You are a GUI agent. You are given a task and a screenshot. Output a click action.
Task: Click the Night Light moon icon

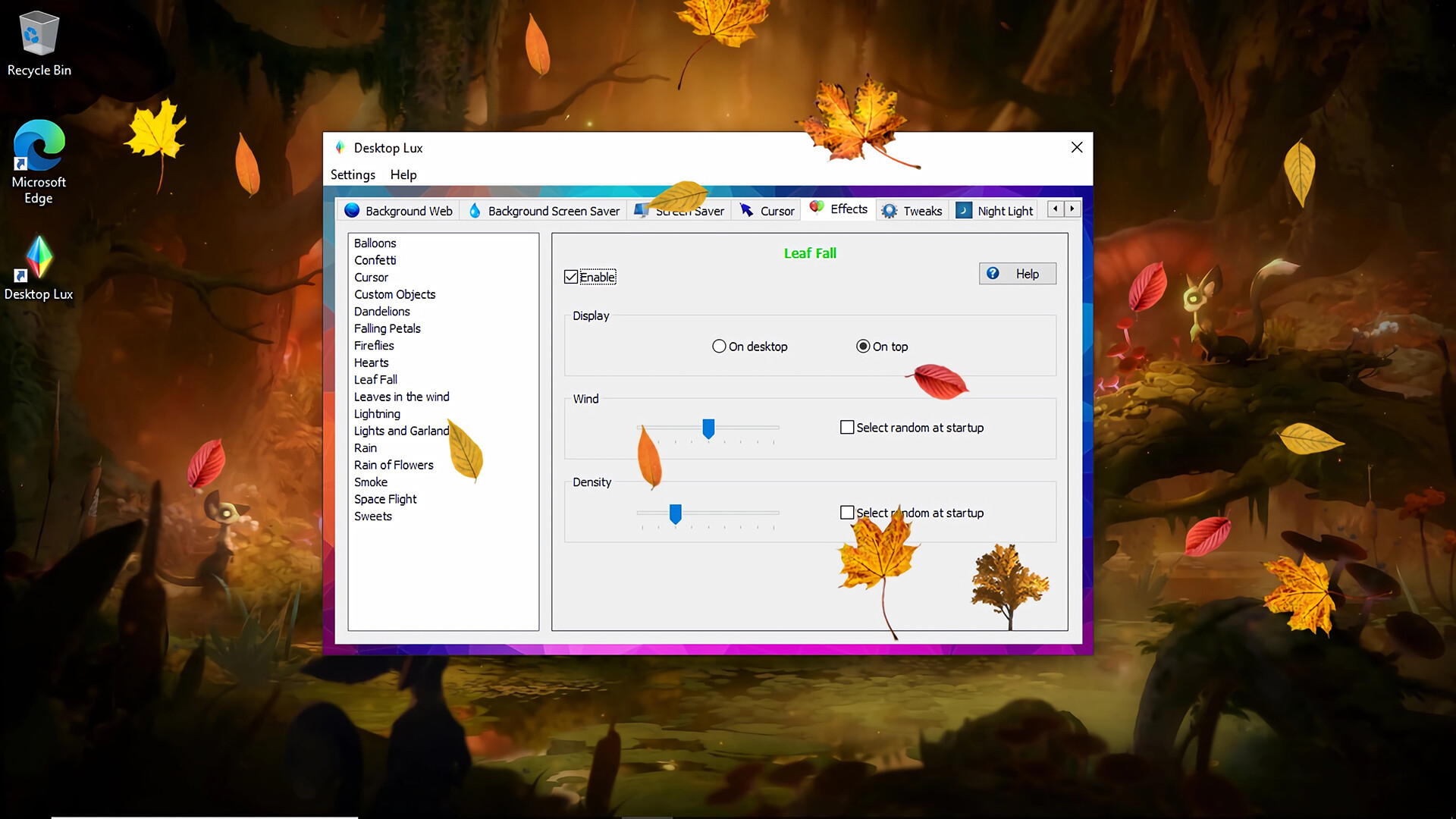click(x=963, y=210)
